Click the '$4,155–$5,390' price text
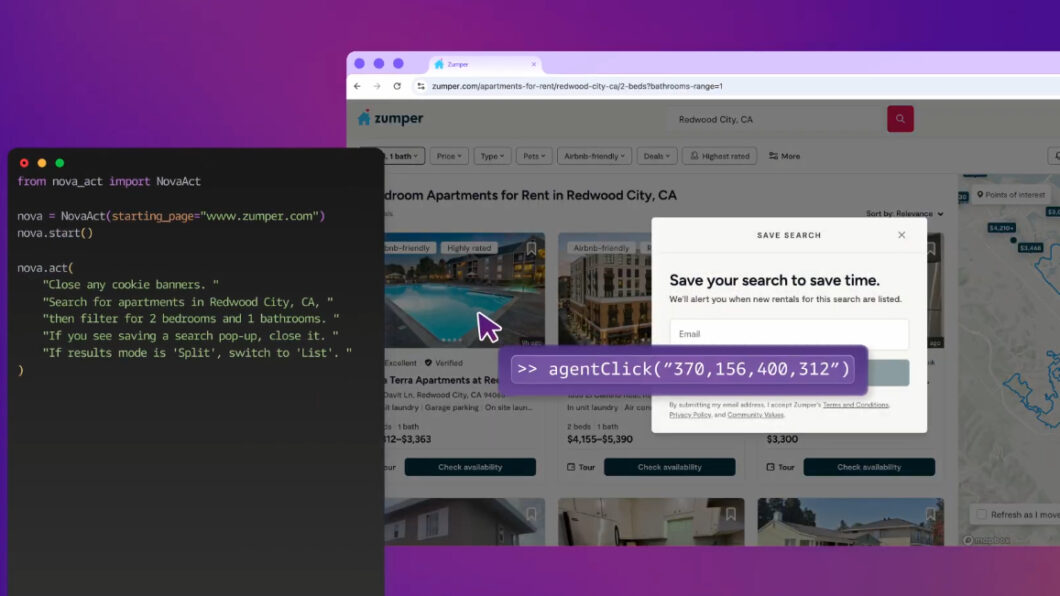 click(x=600, y=439)
